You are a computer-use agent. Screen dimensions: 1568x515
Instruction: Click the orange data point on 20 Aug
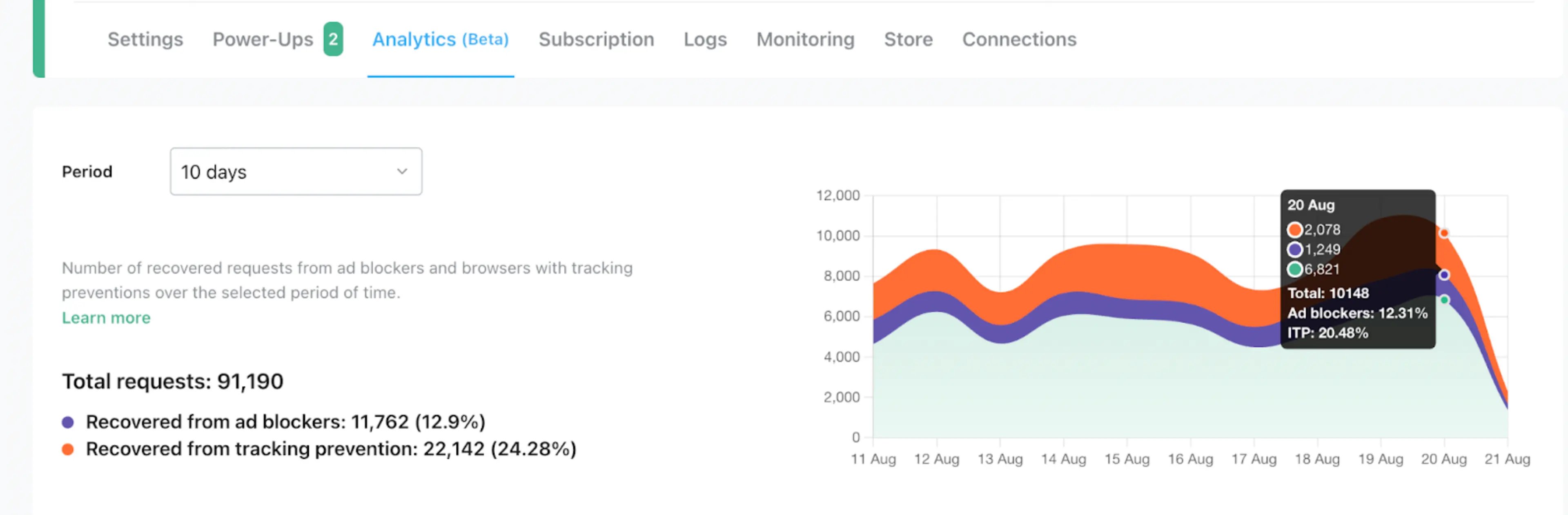pos(1444,233)
